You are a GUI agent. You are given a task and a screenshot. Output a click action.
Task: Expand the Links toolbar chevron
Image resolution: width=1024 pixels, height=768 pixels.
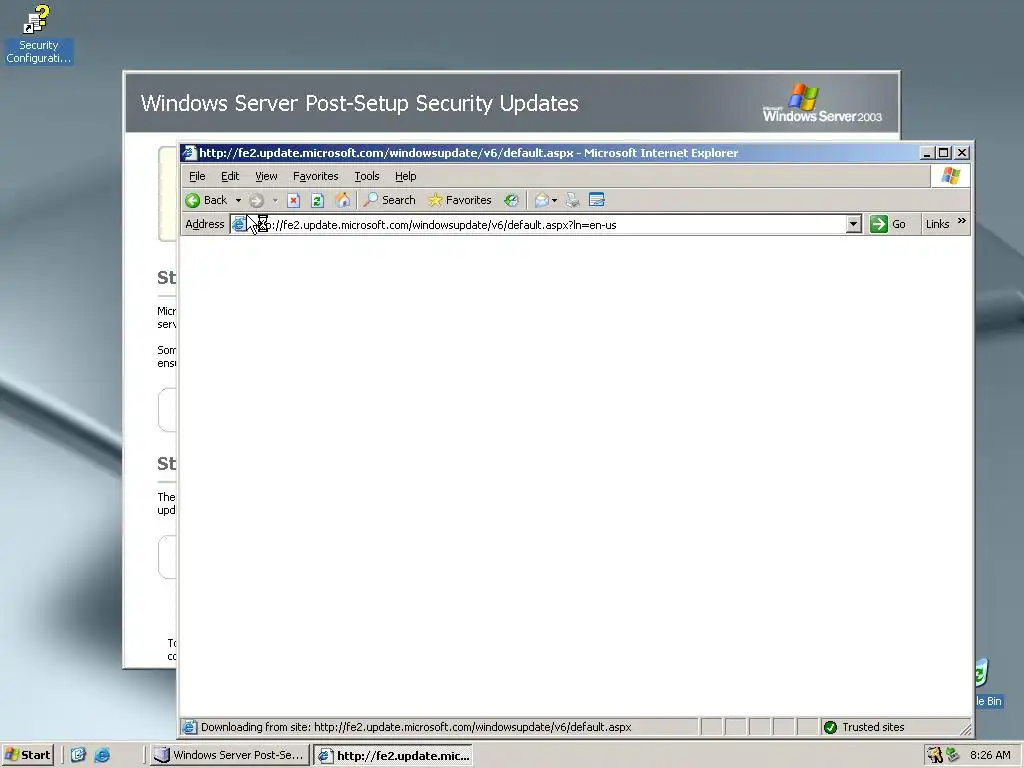click(x=961, y=222)
